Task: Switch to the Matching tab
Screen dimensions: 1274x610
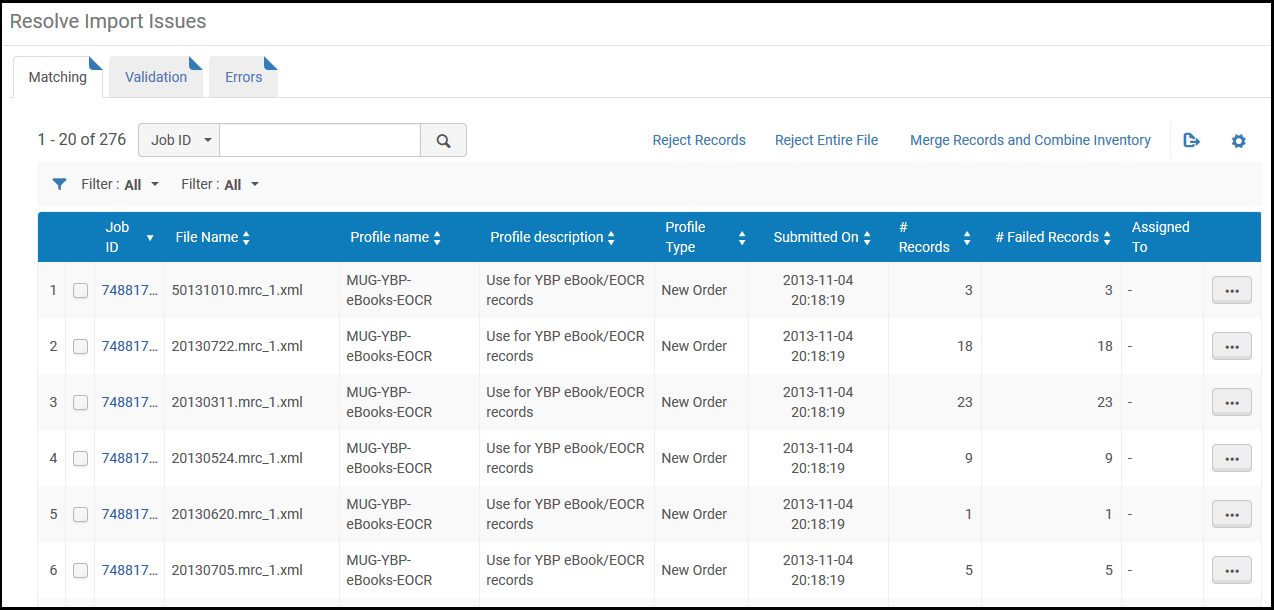Action: click(x=58, y=77)
